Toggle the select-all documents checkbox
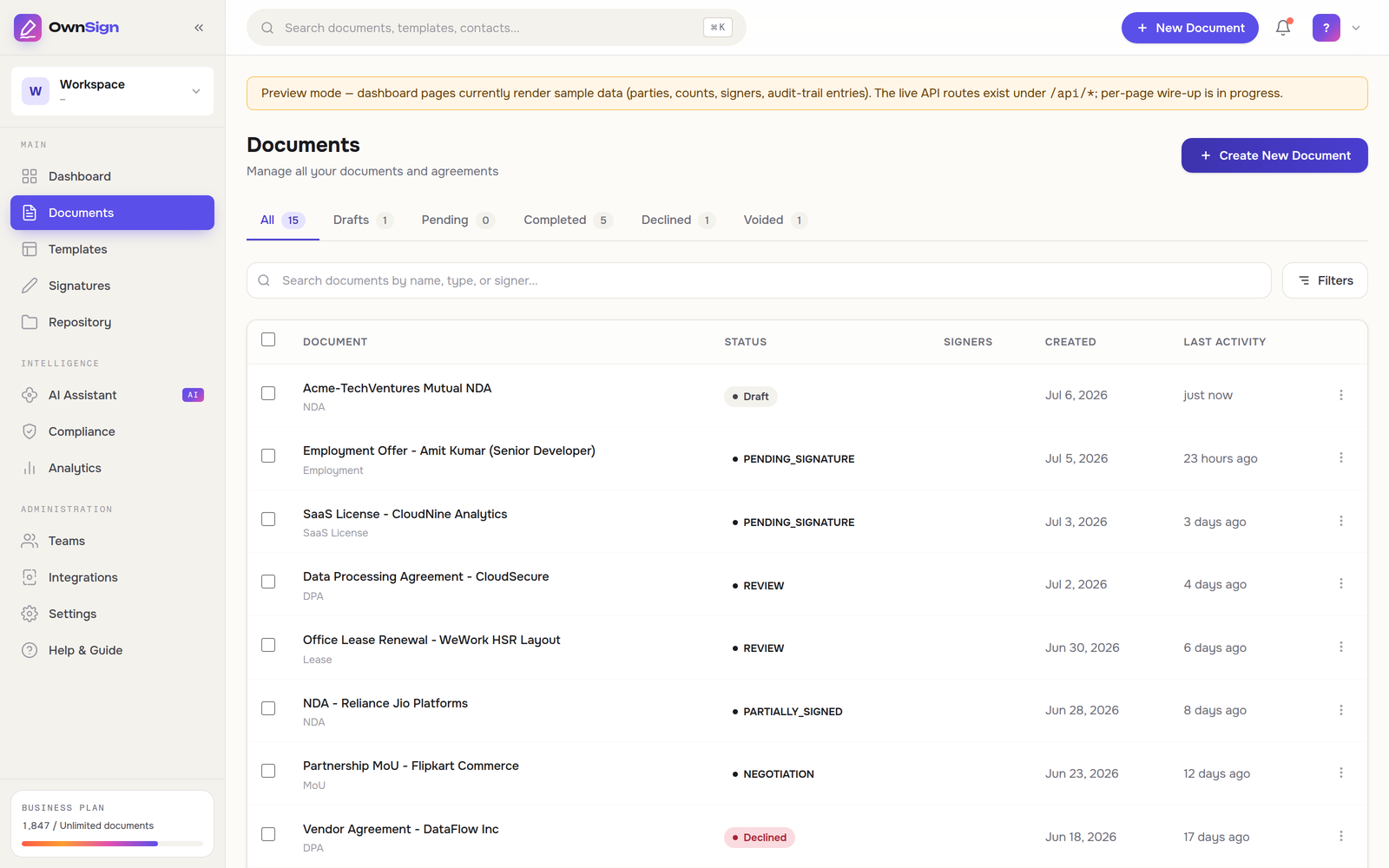 click(x=268, y=339)
